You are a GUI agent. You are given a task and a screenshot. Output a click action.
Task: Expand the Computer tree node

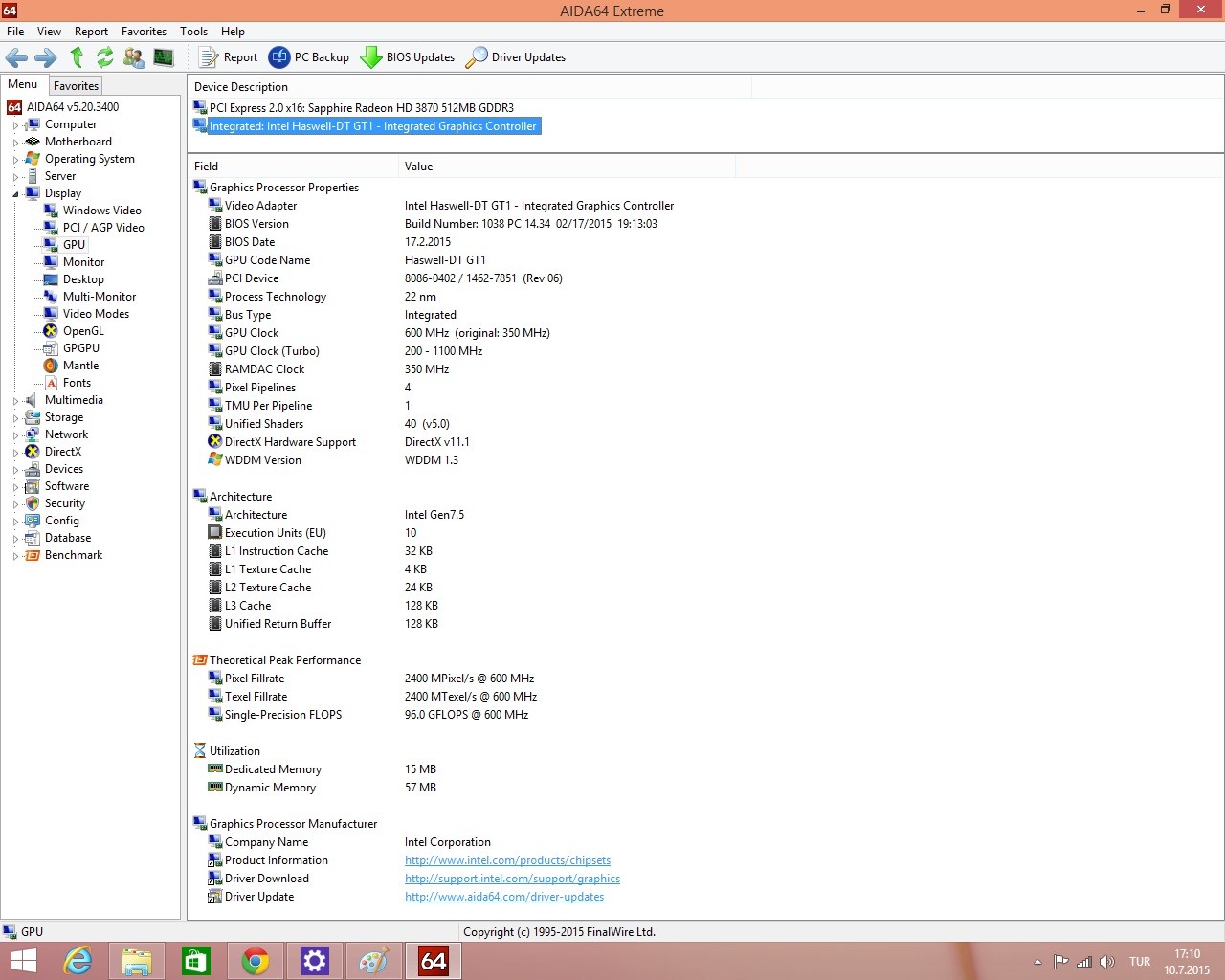[x=15, y=125]
